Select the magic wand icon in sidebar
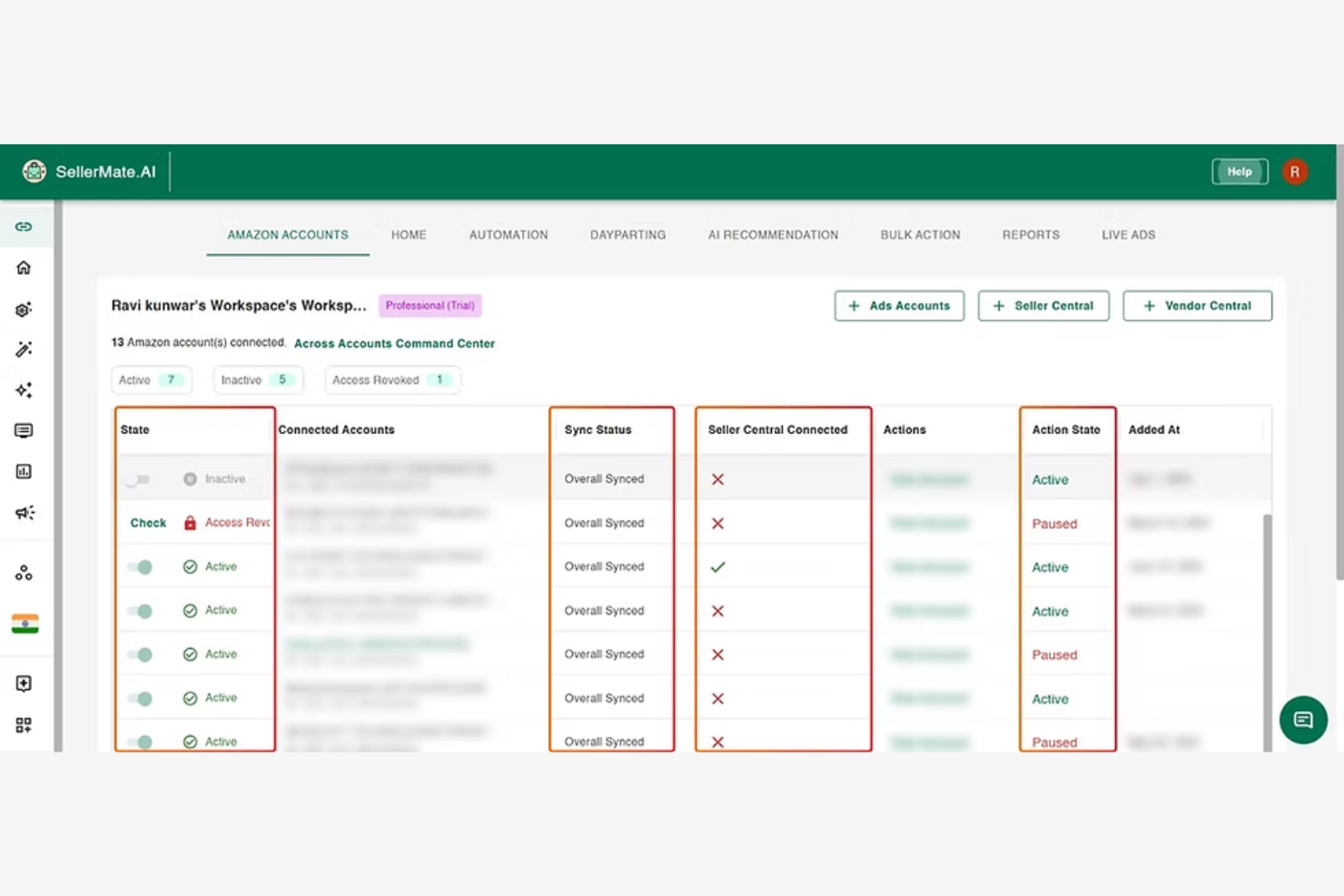The width and height of the screenshot is (1344, 896). [x=24, y=349]
